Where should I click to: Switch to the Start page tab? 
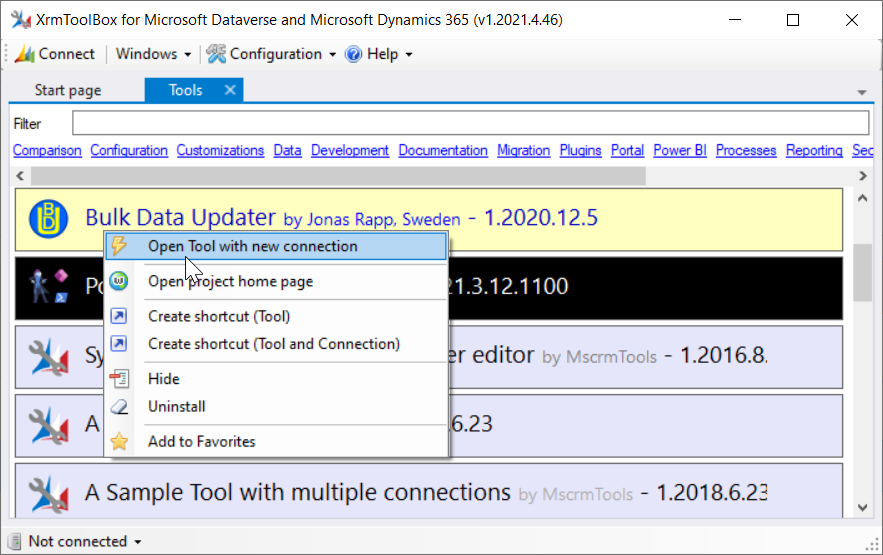[x=68, y=90]
